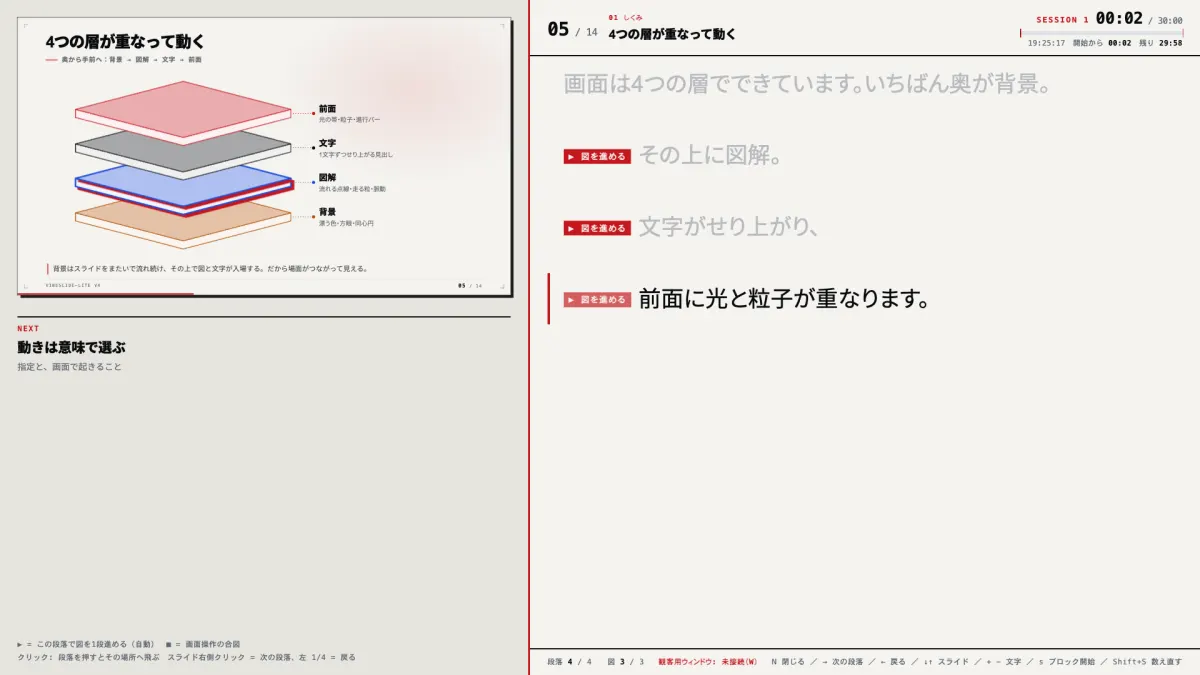The width and height of the screenshot is (1200, 675).
Task: Click the slide counter '05 / 14'
Action: 572,30
